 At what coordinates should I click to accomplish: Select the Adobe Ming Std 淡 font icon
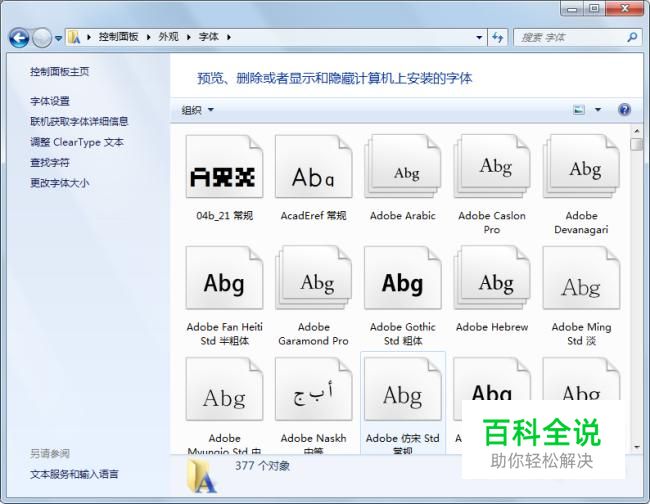[x=581, y=278]
